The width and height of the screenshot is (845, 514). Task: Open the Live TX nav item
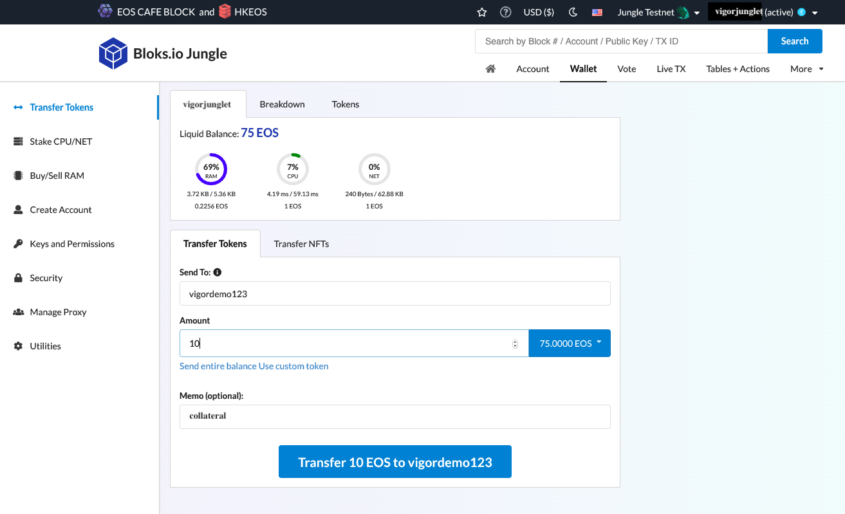click(671, 68)
